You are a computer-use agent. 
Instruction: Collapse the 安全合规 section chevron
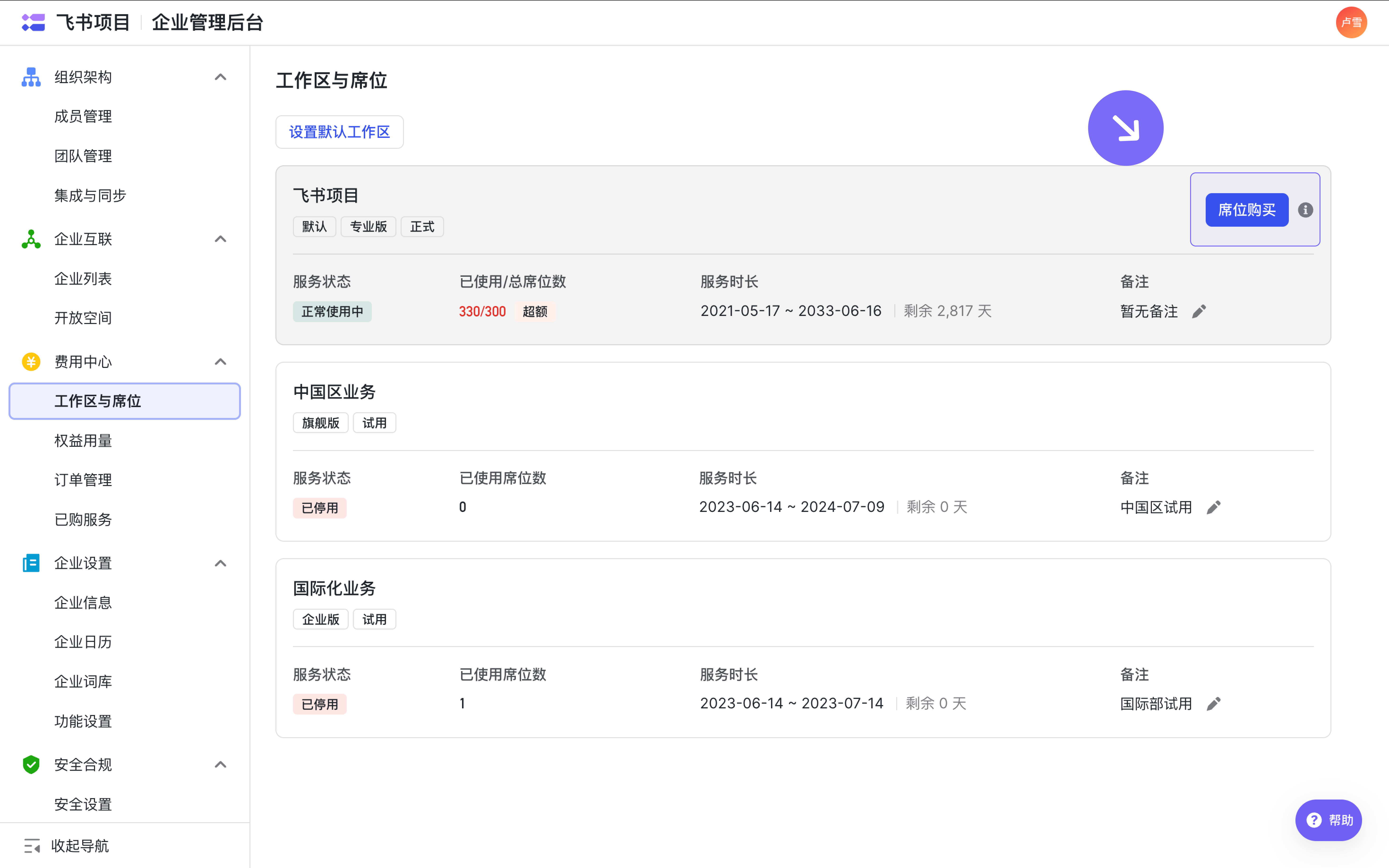tap(220, 765)
